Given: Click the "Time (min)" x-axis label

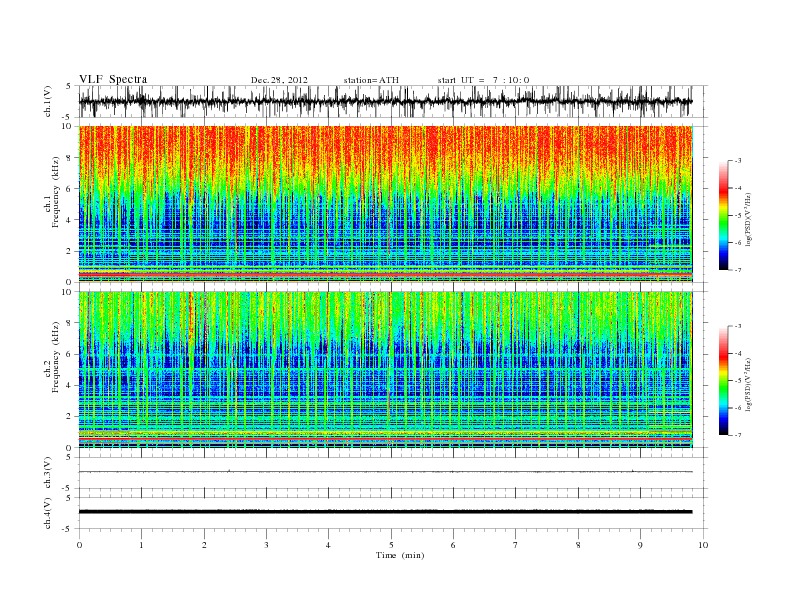Looking at the screenshot, I should [400, 555].
